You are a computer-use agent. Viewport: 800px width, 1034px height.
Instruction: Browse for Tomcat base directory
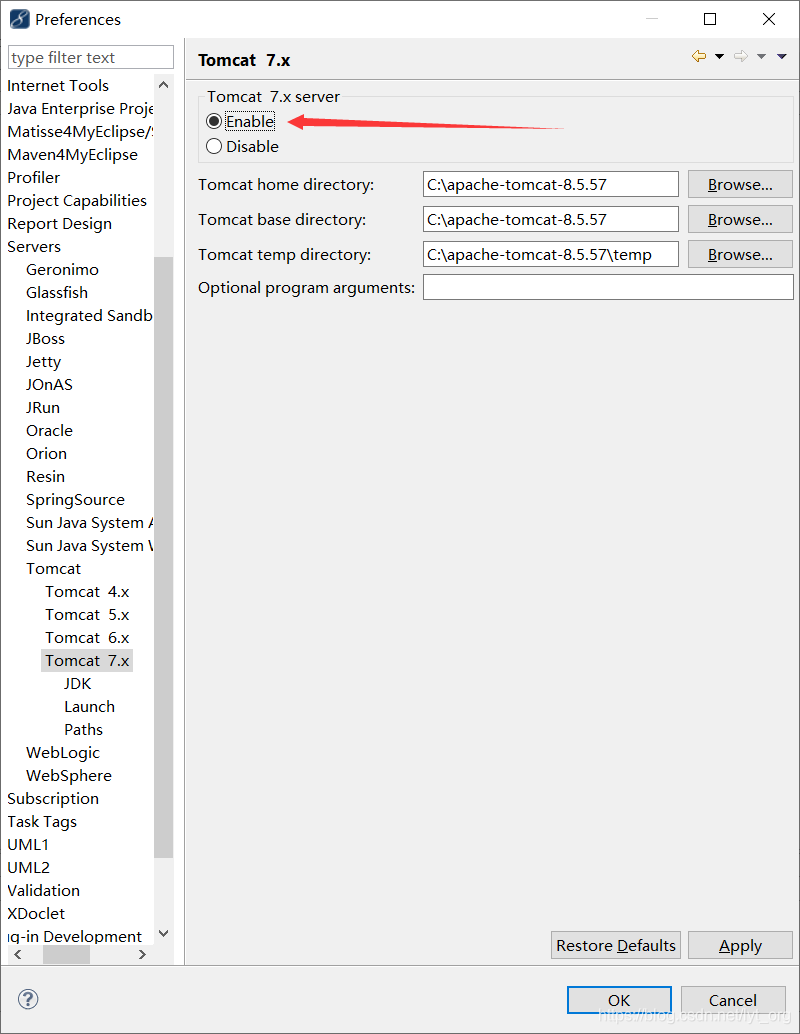[740, 220]
